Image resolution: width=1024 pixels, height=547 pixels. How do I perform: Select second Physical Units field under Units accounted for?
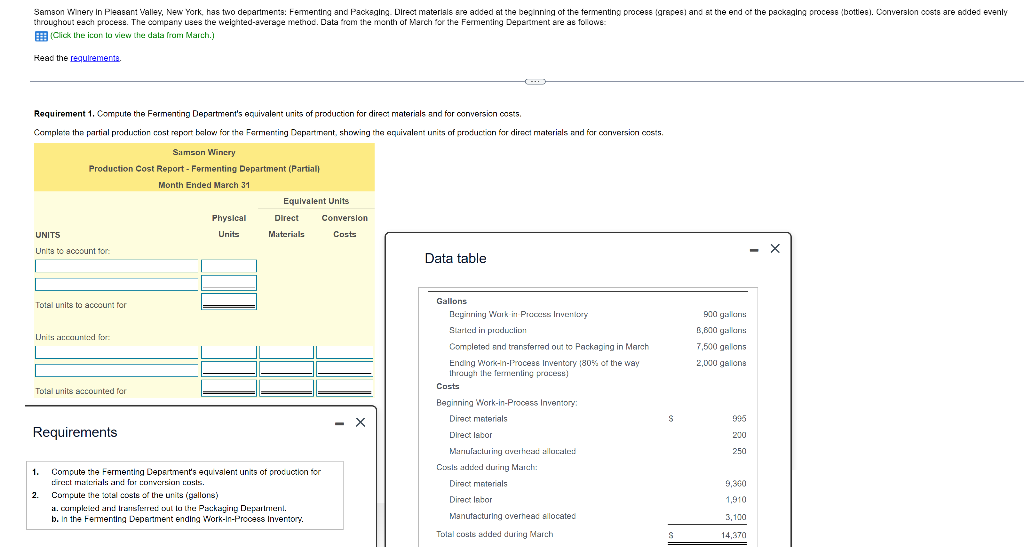(229, 369)
